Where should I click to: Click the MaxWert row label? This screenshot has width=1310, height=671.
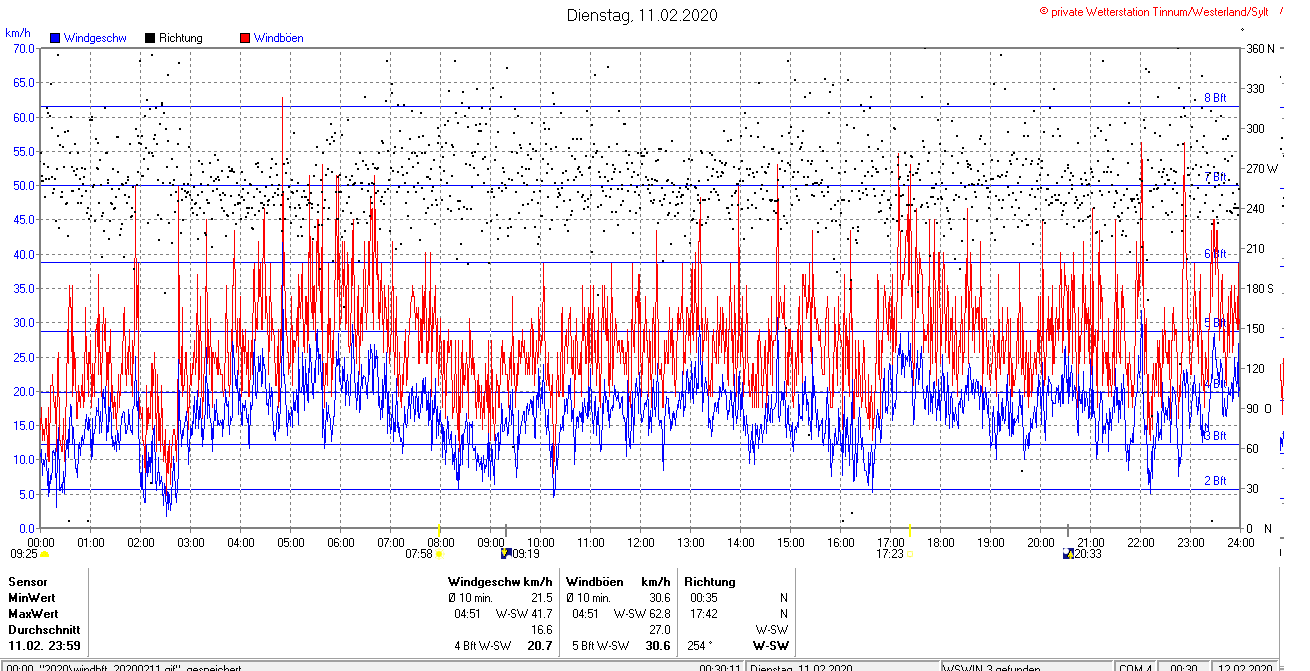pyautogui.click(x=33, y=613)
